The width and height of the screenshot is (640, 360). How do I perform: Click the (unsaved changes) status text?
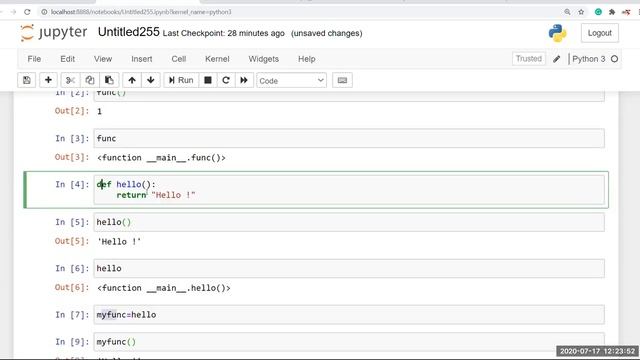[327, 33]
